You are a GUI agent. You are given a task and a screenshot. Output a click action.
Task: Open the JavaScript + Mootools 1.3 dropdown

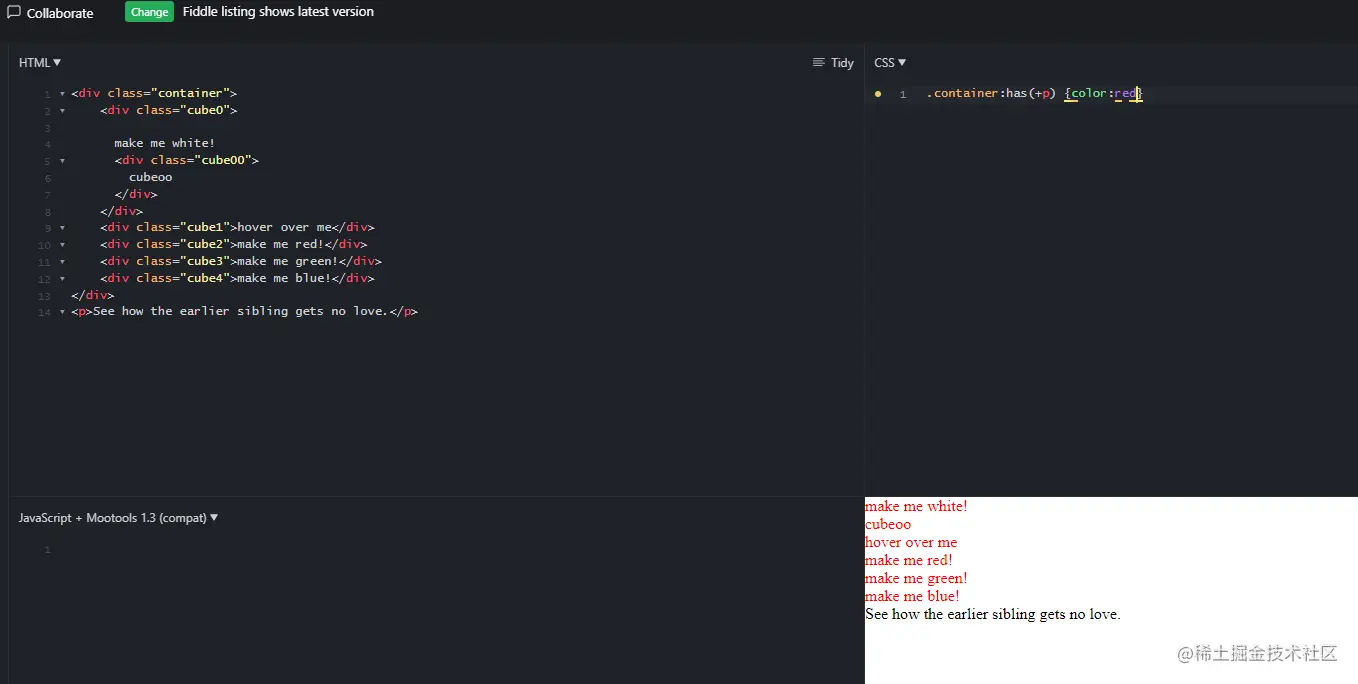coord(118,518)
